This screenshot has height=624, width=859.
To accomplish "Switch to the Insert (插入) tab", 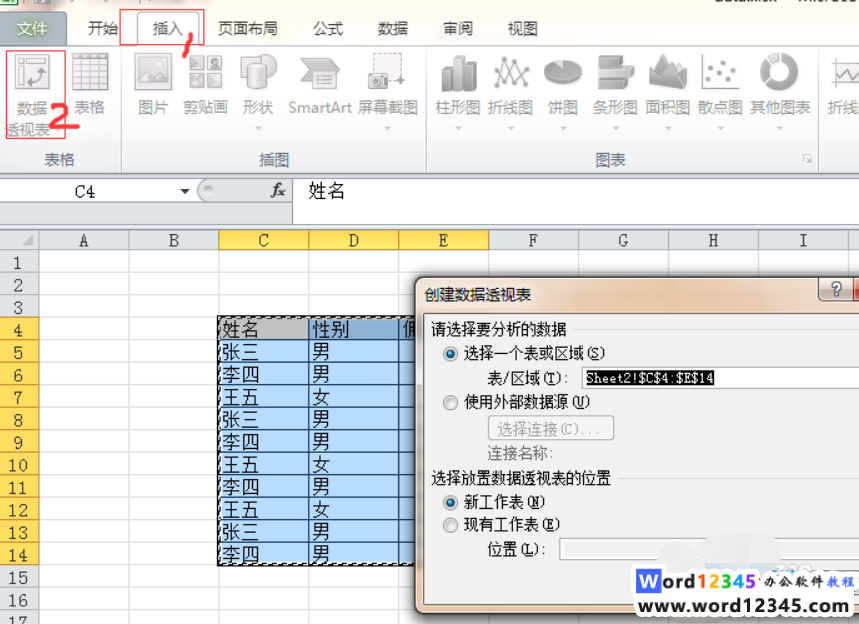I will [167, 28].
